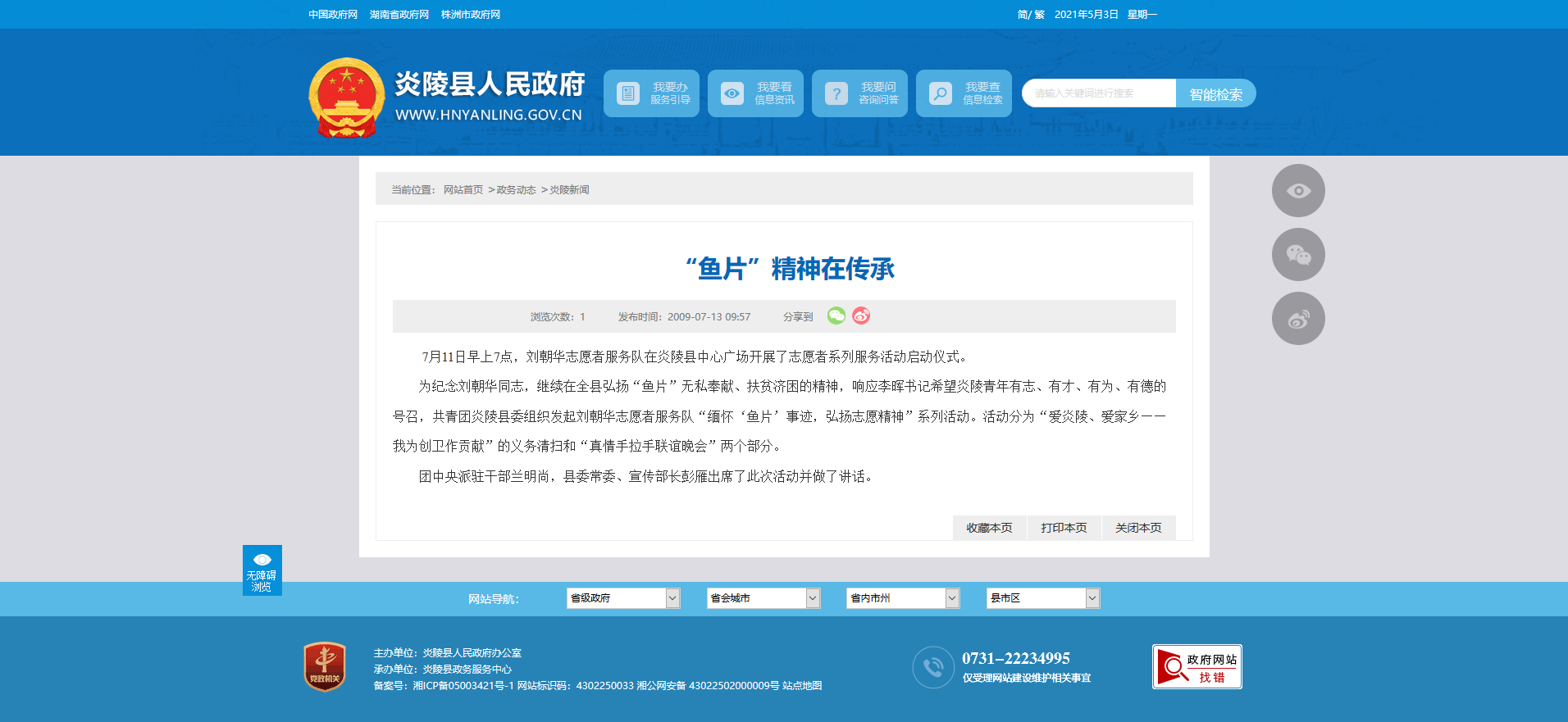The height and width of the screenshot is (722, 1568).
Task: Click the national emblem logo
Action: [x=346, y=98]
